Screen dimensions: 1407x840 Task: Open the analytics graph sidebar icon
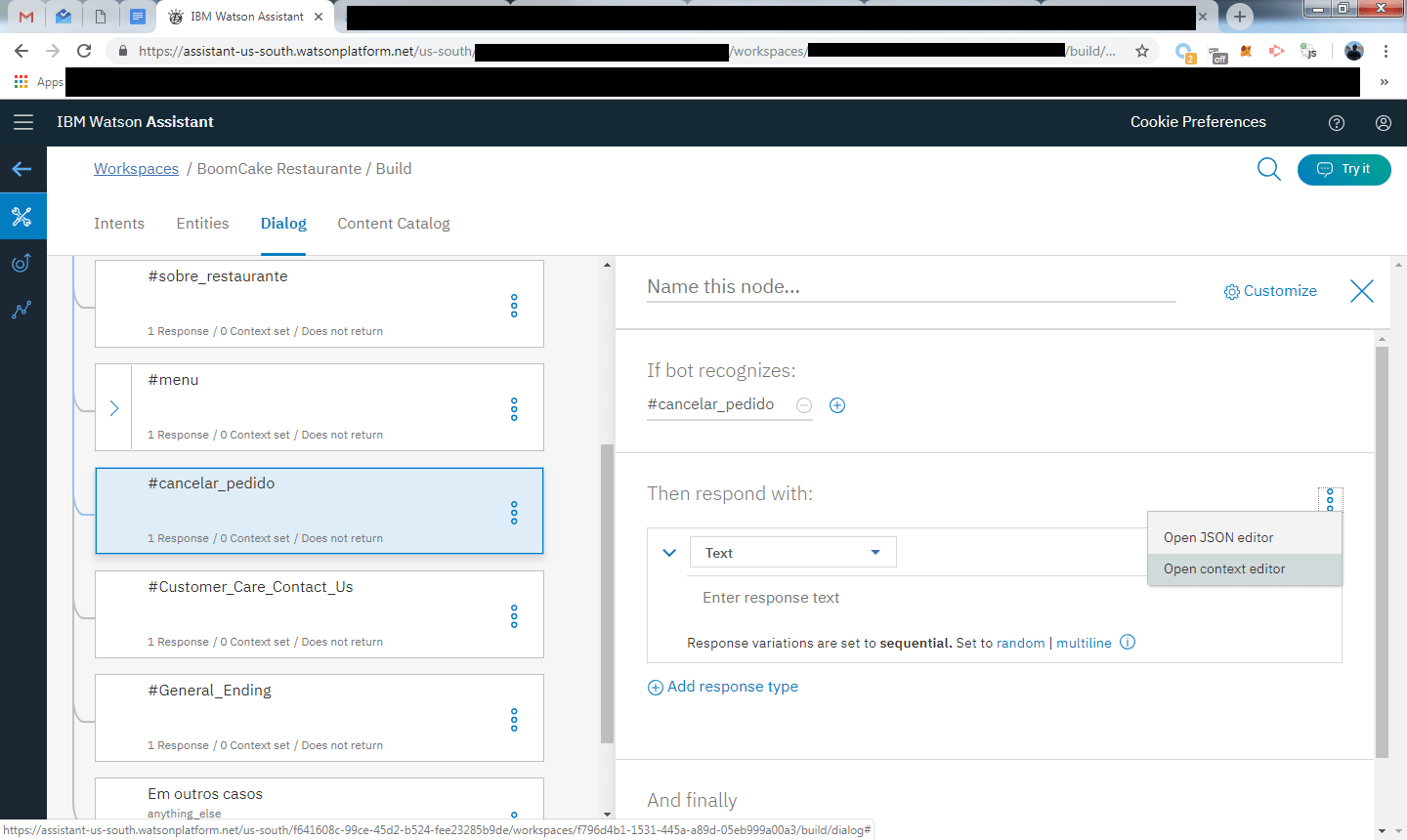click(21, 310)
